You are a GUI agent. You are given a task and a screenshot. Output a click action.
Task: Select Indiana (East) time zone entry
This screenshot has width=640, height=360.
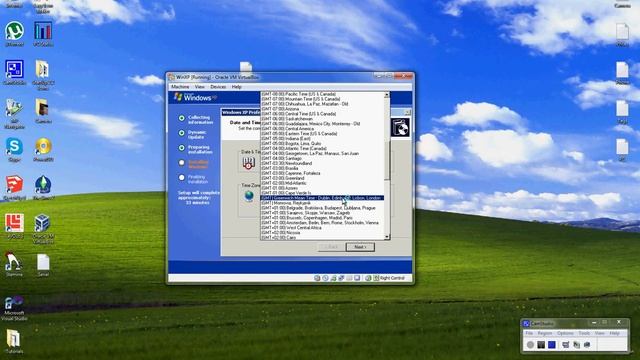(322, 138)
